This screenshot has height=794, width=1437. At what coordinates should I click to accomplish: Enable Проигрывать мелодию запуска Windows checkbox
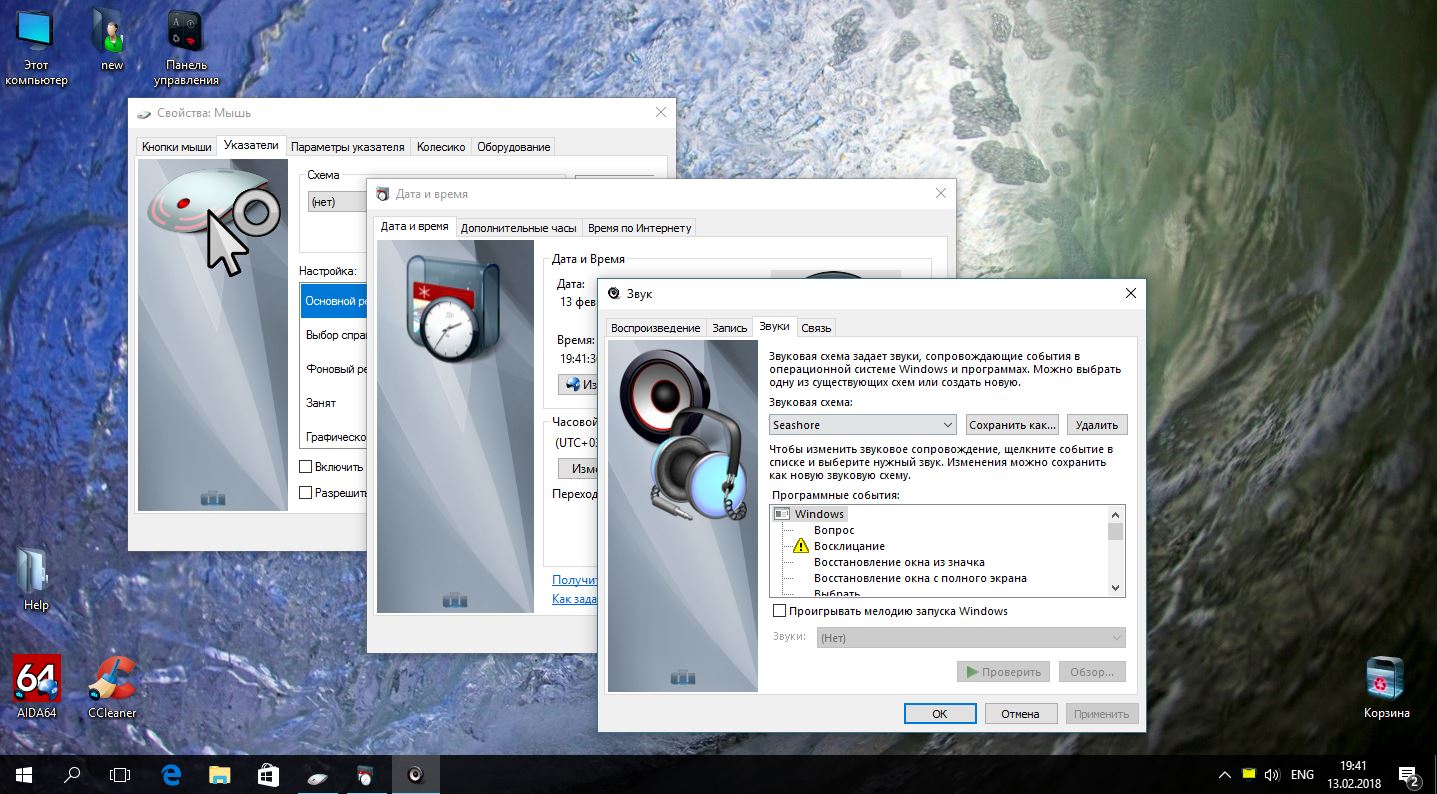[x=780, y=611]
